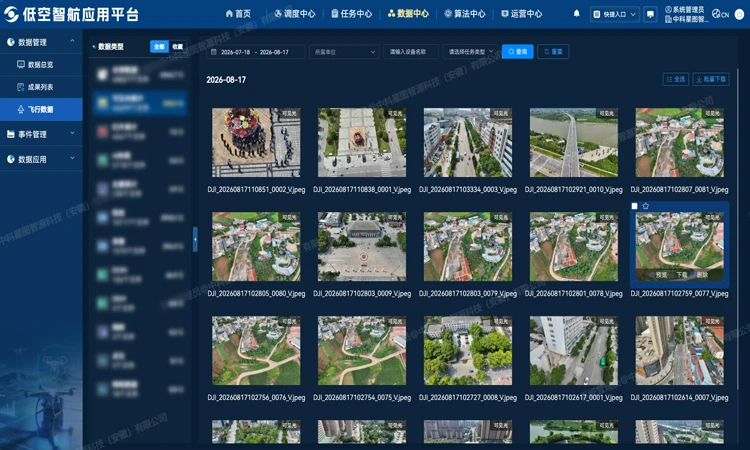The image size is (750, 450).
Task: Open thumbnail DJI_20260817102727_0008_V.jpeg
Action: (x=468, y=351)
